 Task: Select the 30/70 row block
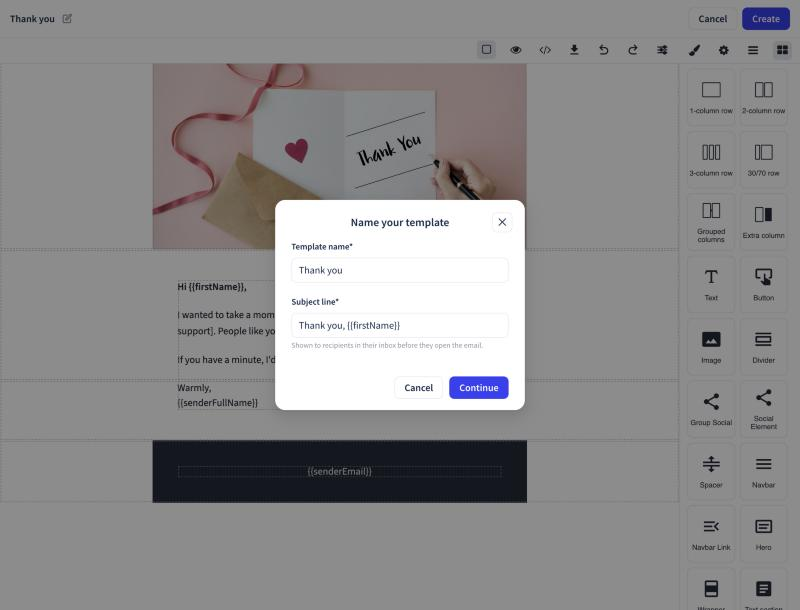tap(763, 160)
